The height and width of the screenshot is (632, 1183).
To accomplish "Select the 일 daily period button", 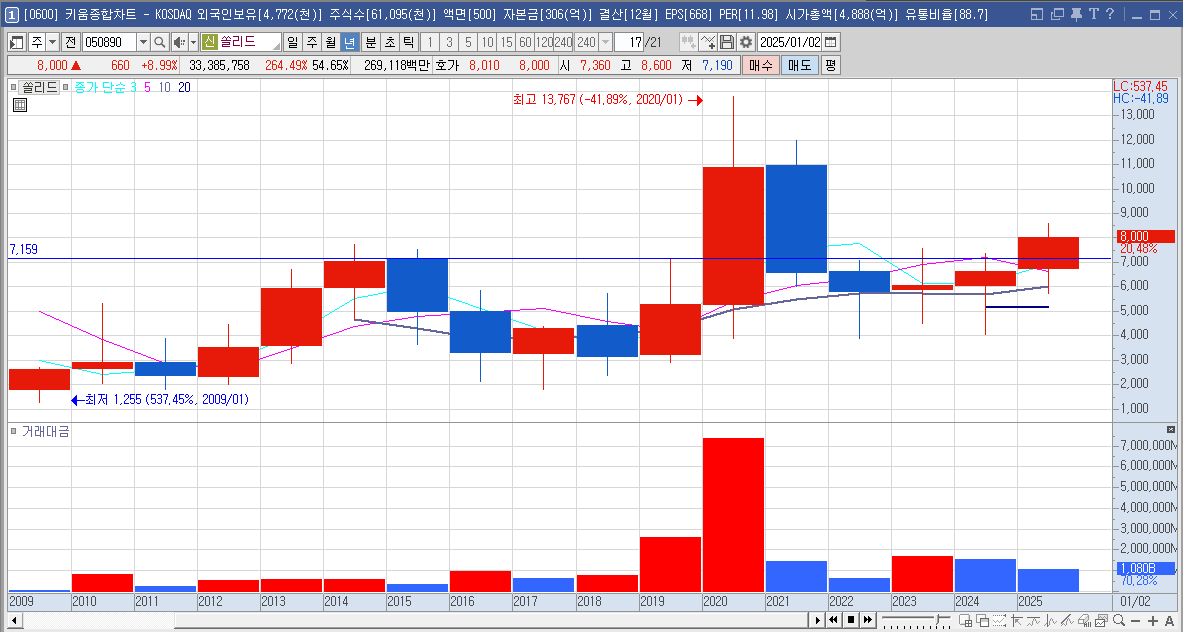I will point(292,42).
